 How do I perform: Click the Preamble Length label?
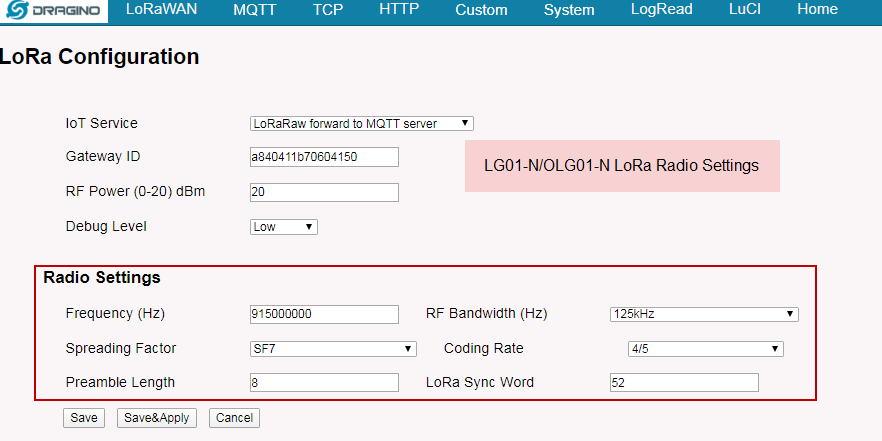120,382
